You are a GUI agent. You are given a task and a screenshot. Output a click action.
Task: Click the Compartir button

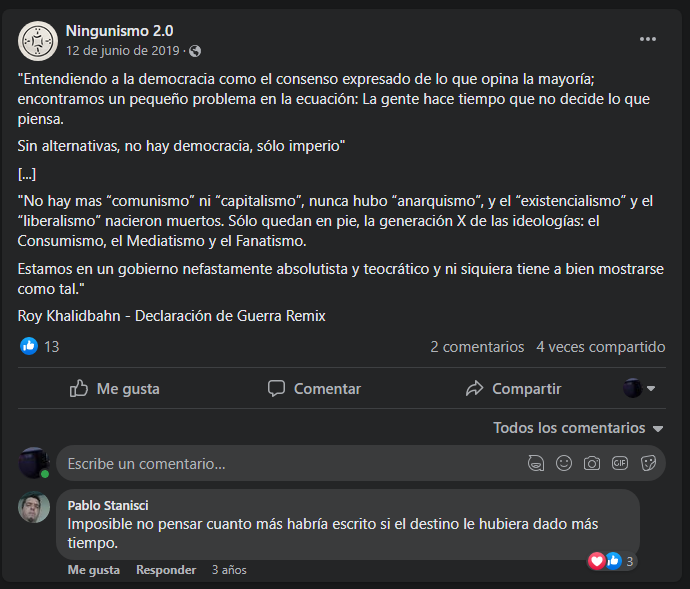point(514,389)
